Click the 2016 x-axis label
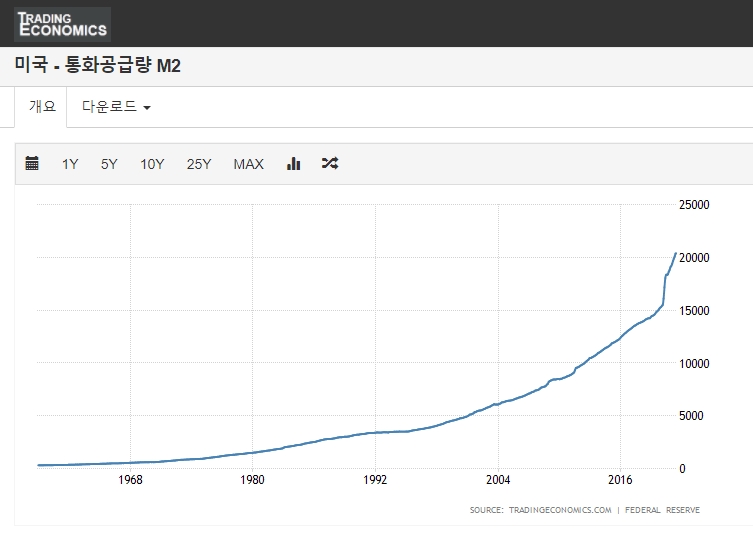This screenshot has height=535, width=753. [x=620, y=480]
